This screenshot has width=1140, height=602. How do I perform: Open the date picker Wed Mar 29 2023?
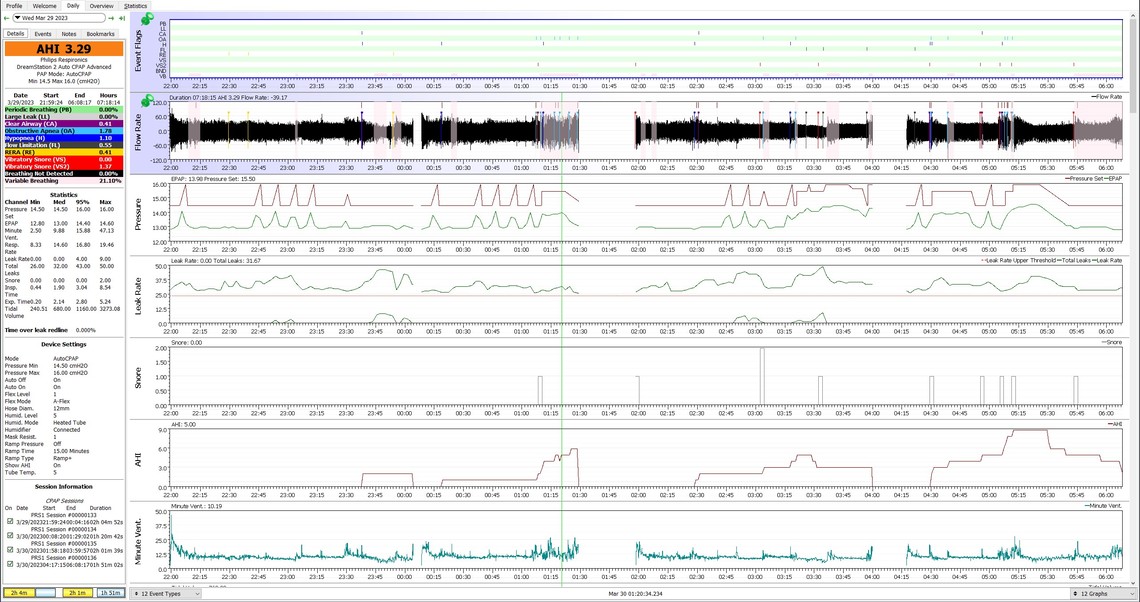tap(59, 17)
